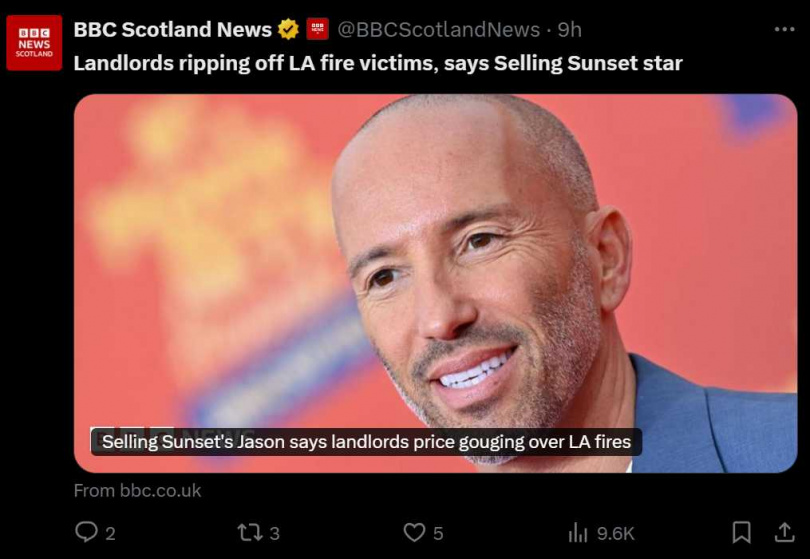Screen dimensions: 810x559
Task: Open the 9h post timestamp
Action: point(570,29)
